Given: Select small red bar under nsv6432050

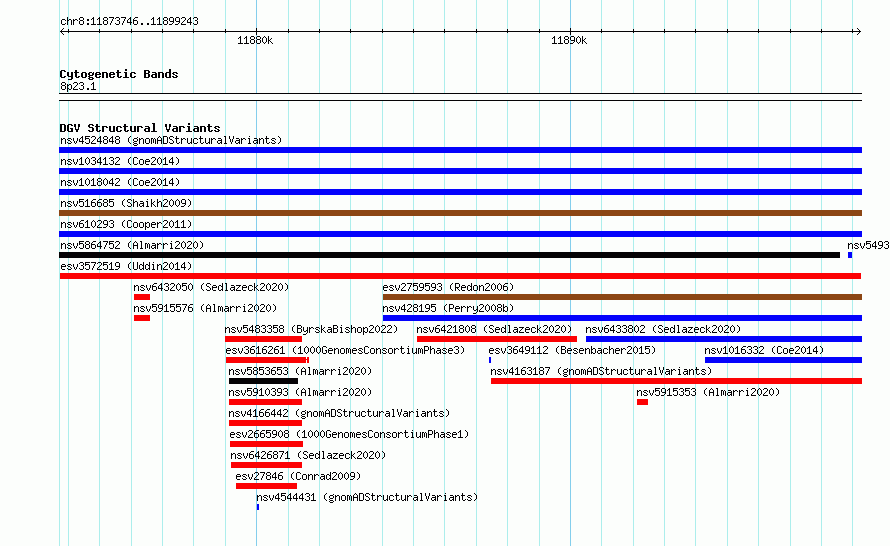Looking at the screenshot, I should (142, 297).
